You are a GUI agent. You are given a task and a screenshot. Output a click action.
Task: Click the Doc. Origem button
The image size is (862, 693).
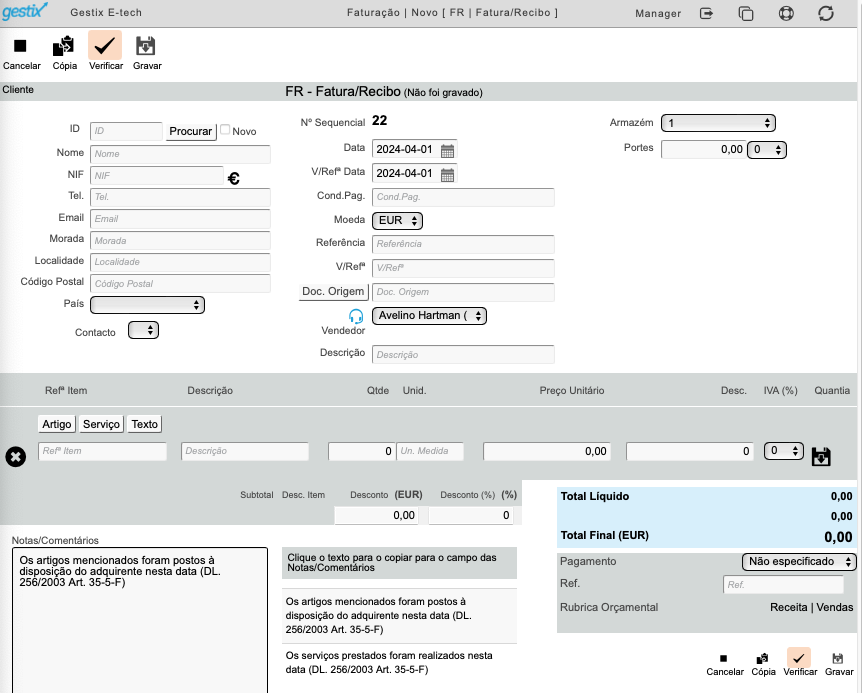tap(333, 292)
